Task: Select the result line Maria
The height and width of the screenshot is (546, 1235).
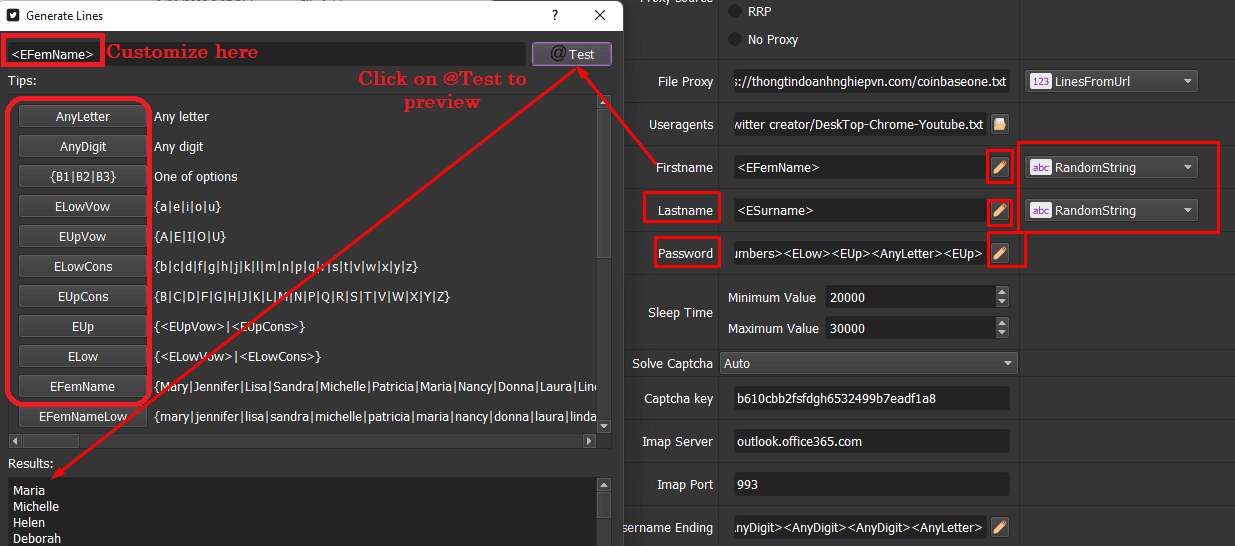Action: pyautogui.click(x=29, y=491)
